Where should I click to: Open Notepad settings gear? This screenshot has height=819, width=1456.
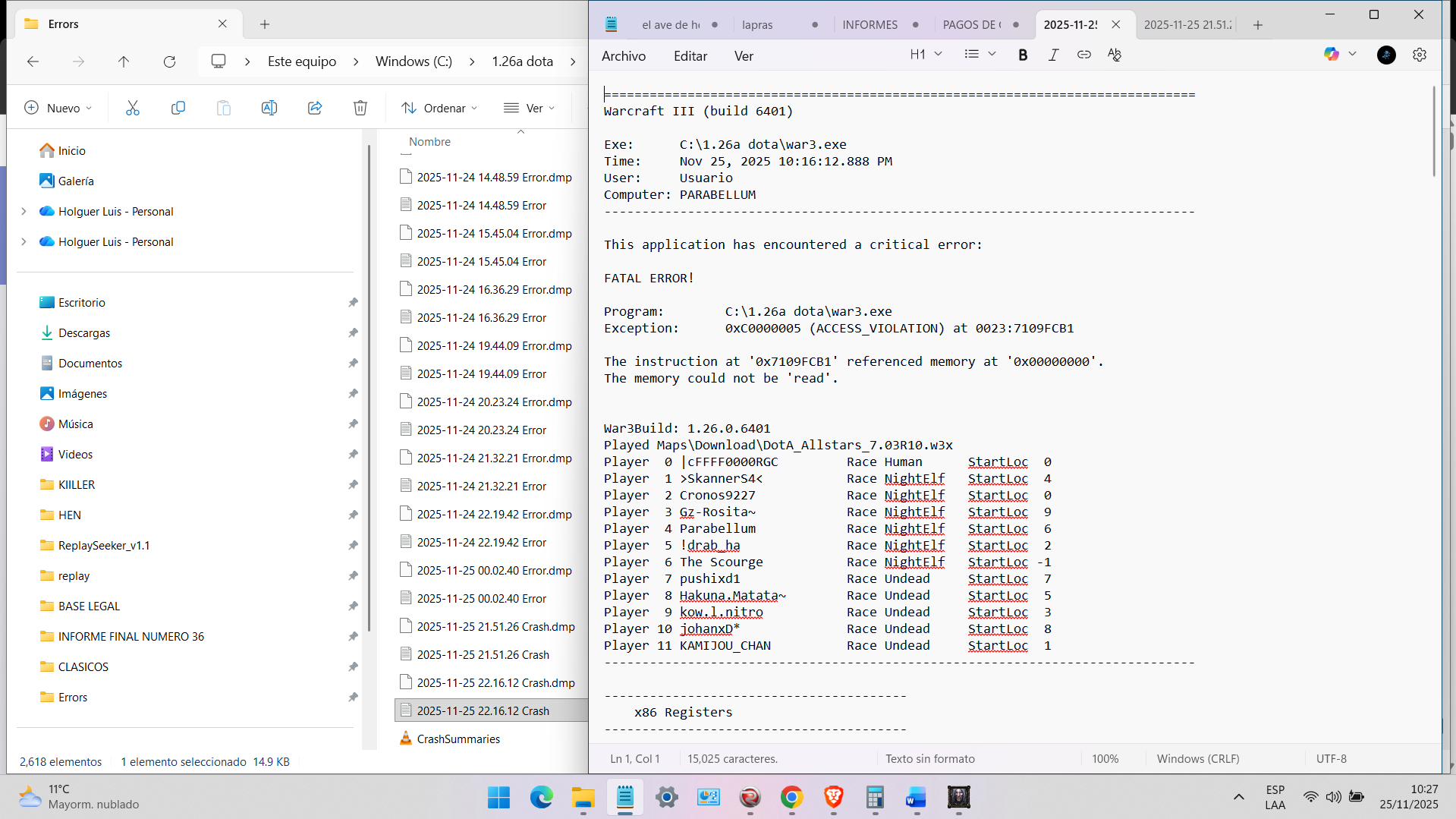[x=1420, y=55]
